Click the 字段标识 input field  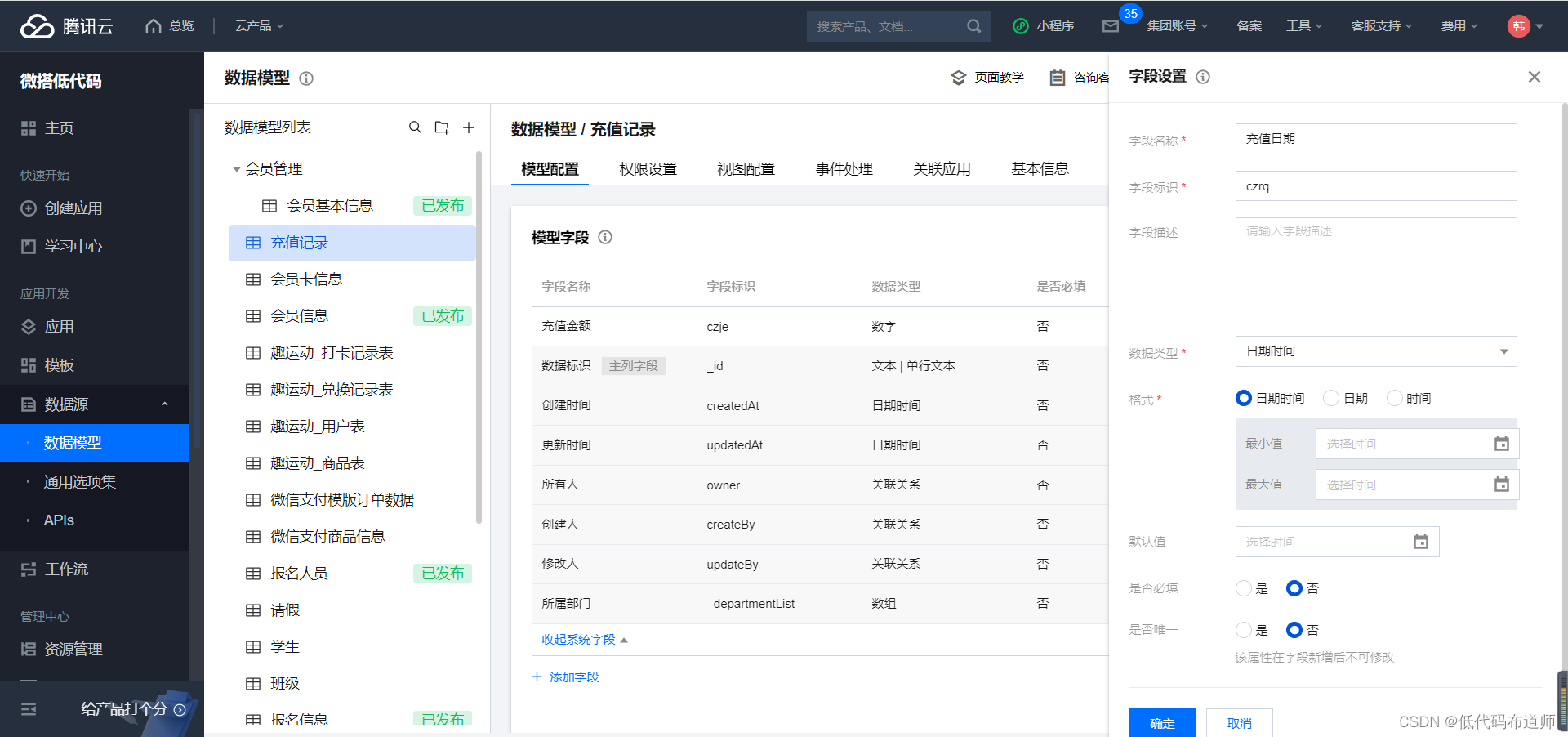click(1376, 186)
